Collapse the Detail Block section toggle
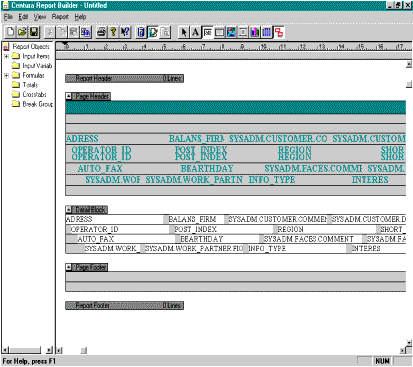413x367 pixels. pos(69,210)
